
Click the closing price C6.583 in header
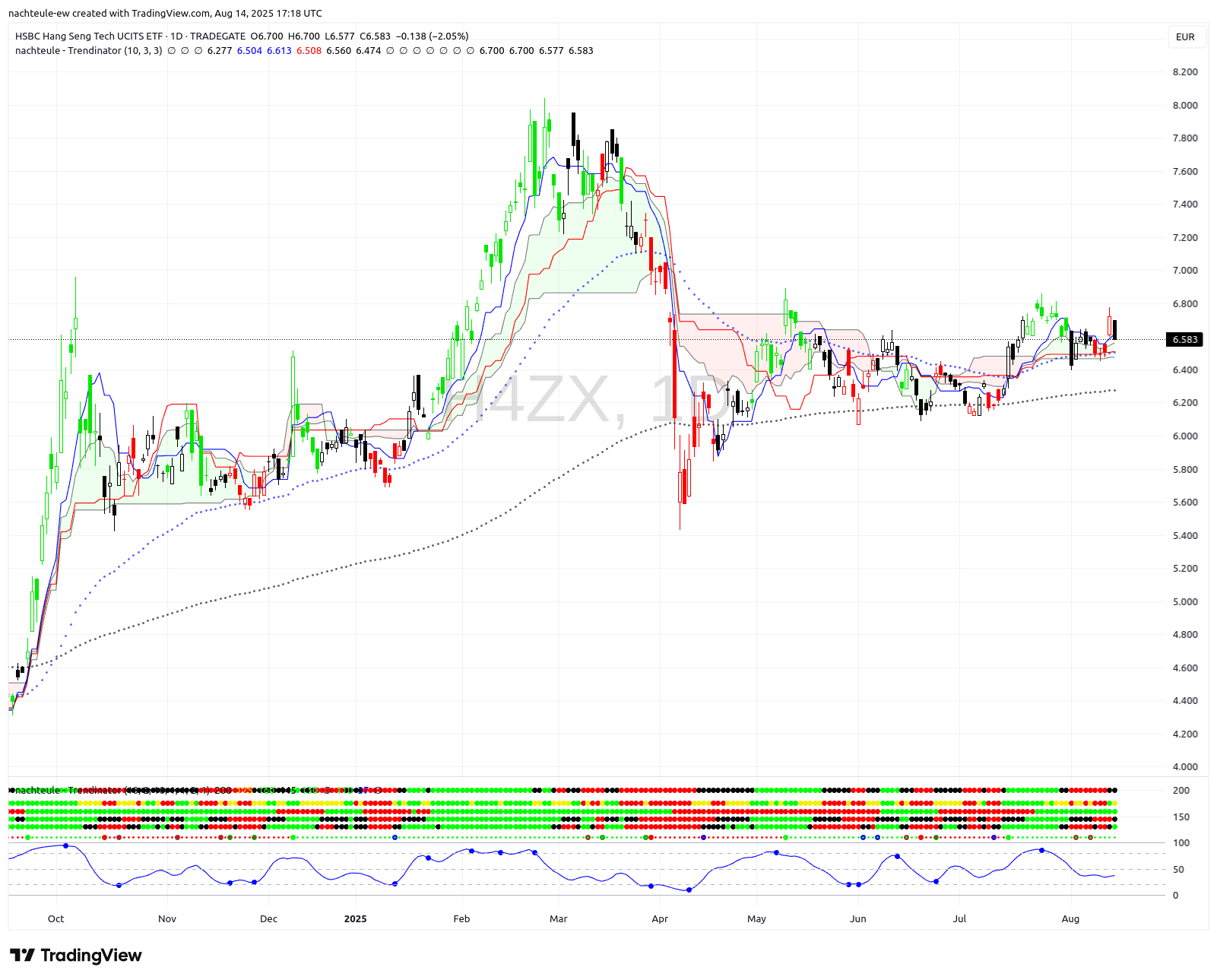(375, 36)
